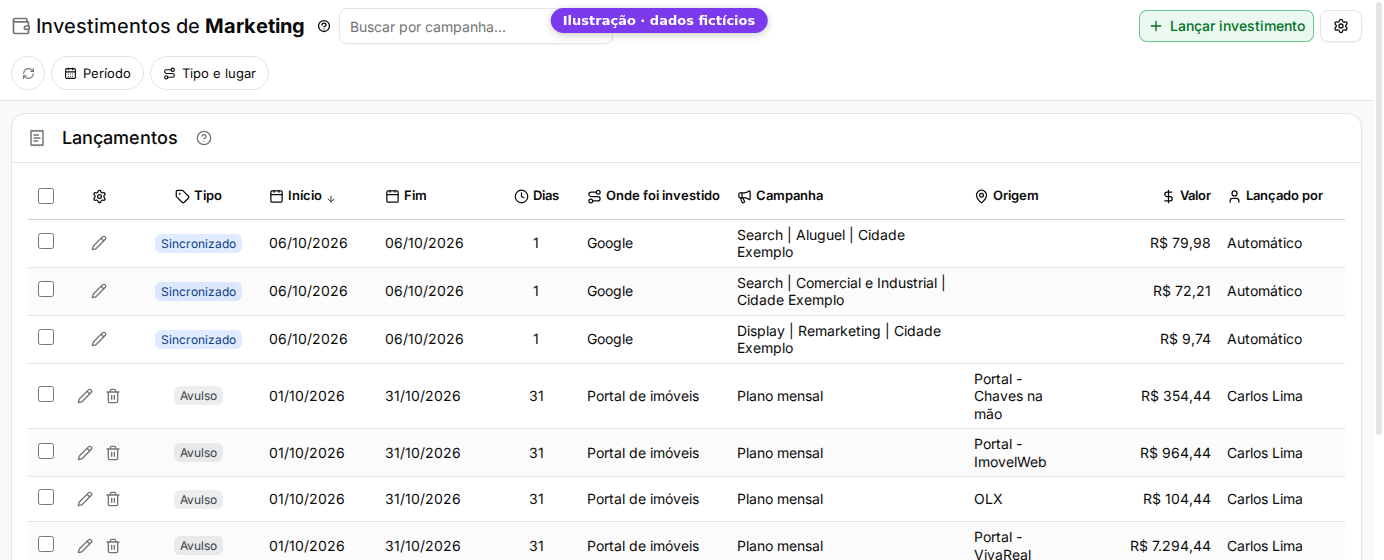Click Search | Comercial e Industrial campaign cell

pos(841,291)
